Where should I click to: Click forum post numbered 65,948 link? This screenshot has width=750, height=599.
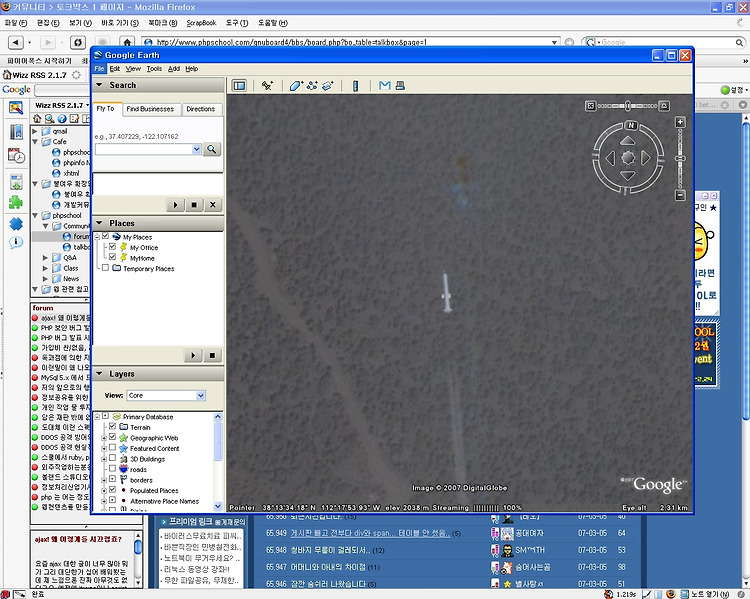[331, 550]
